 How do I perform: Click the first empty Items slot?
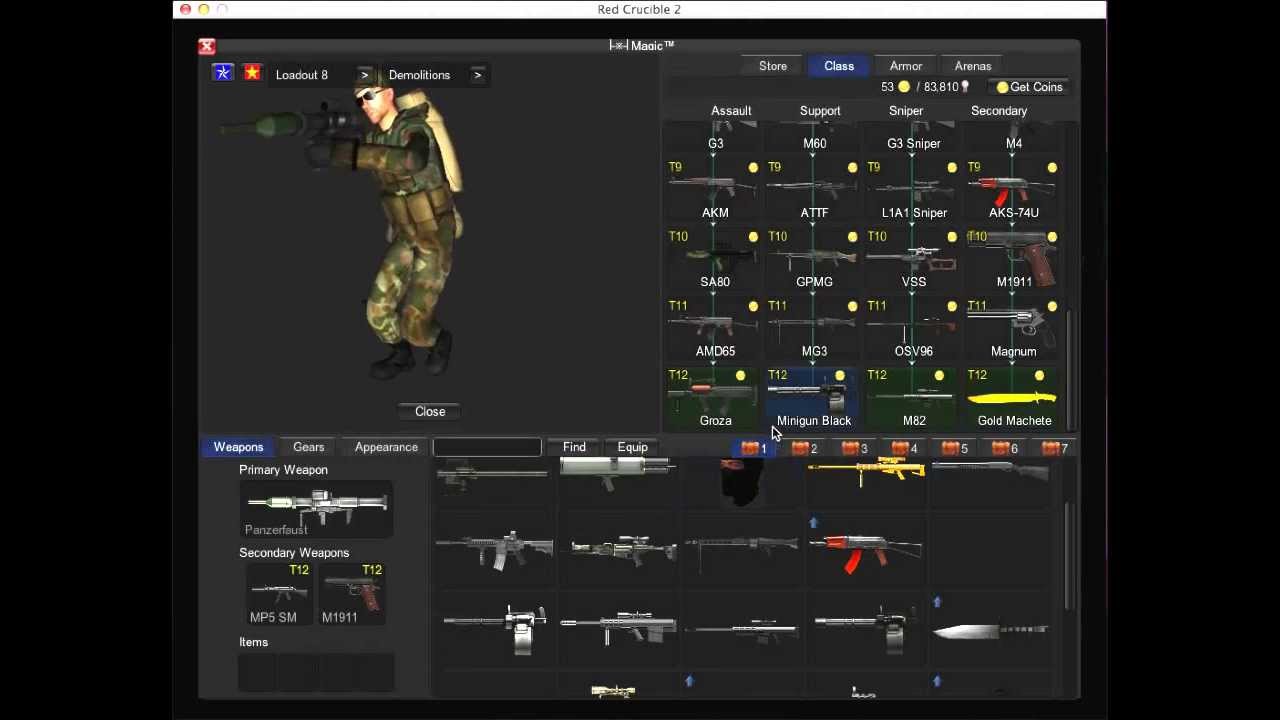pos(257,672)
